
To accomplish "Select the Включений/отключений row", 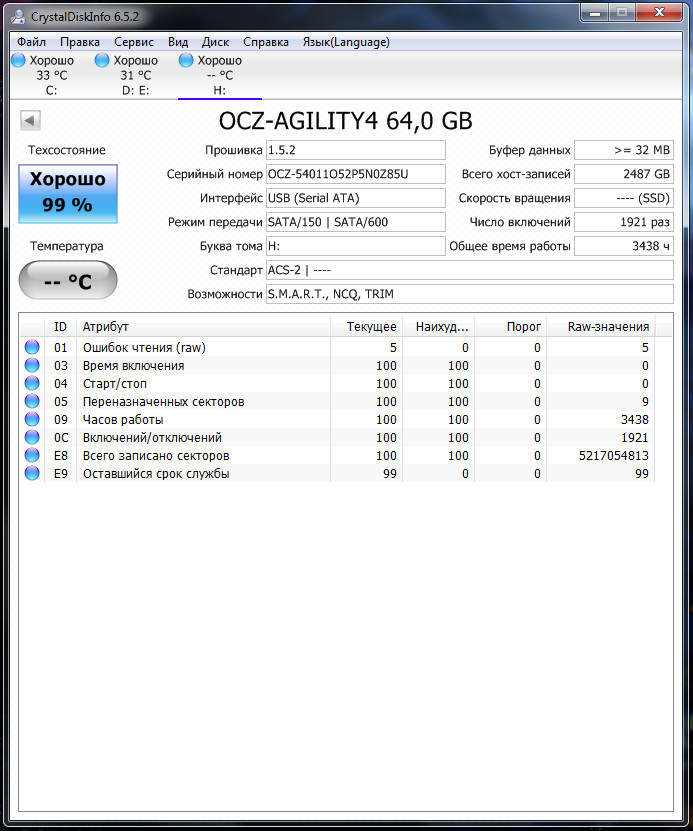I will tap(337, 438).
